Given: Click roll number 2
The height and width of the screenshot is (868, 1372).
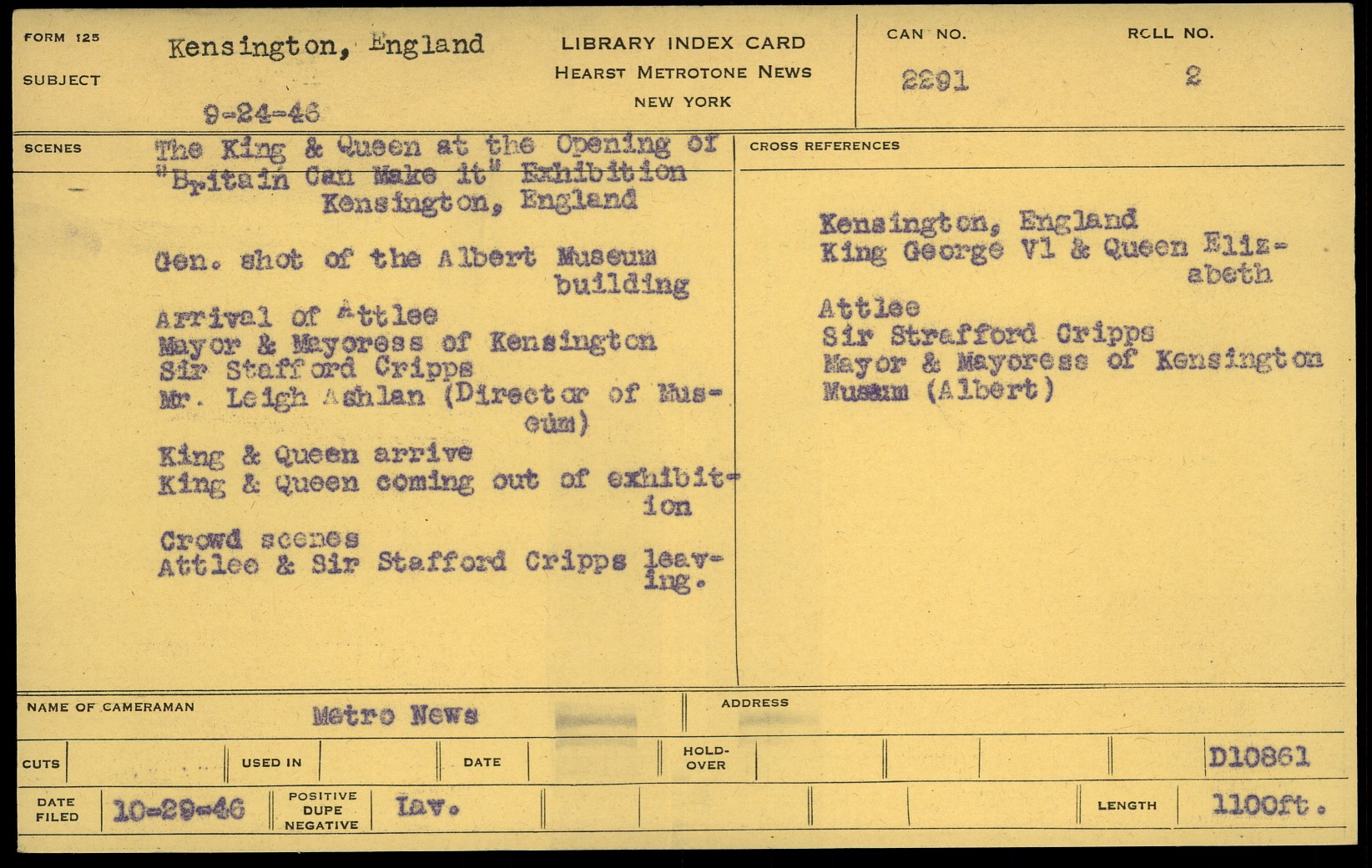Looking at the screenshot, I should [x=1193, y=77].
